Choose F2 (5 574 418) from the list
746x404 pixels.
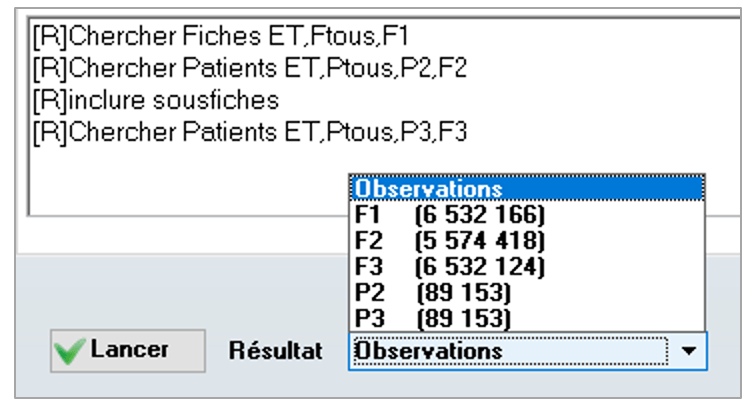click(x=527, y=240)
